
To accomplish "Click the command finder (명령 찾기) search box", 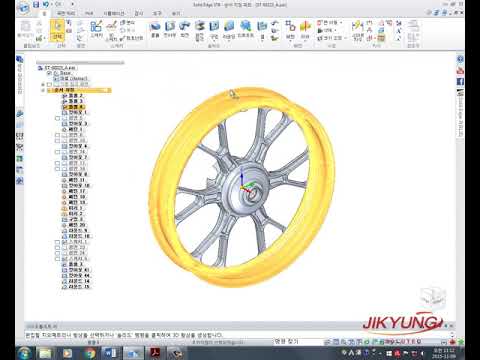I will coord(298,341).
